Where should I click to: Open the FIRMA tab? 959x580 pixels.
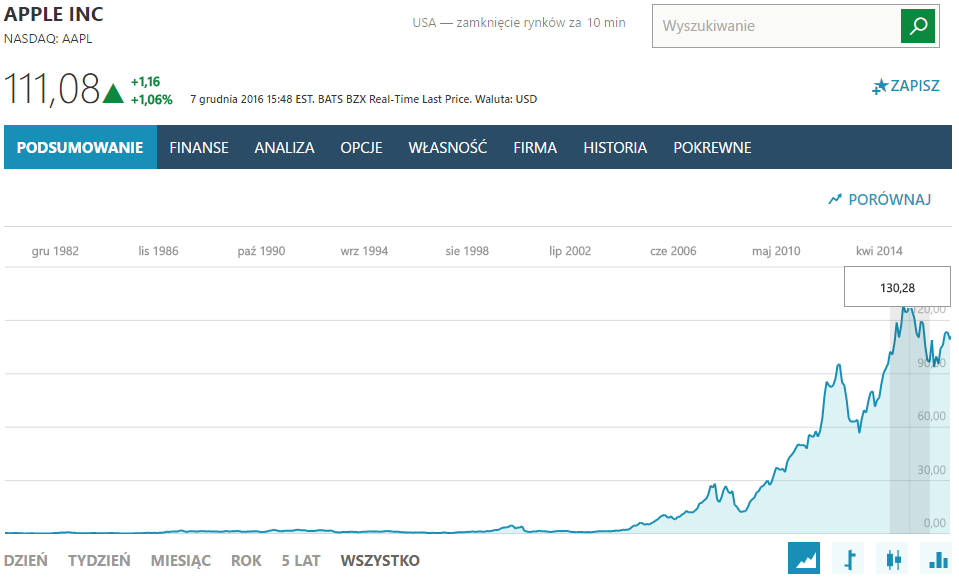click(535, 147)
